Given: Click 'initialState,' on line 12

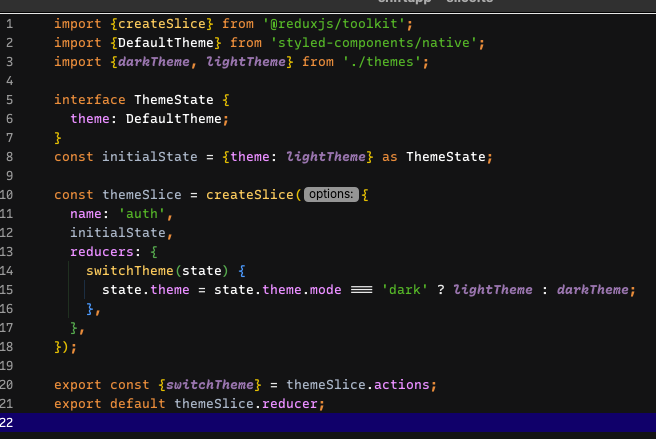Looking at the screenshot, I should point(122,233).
